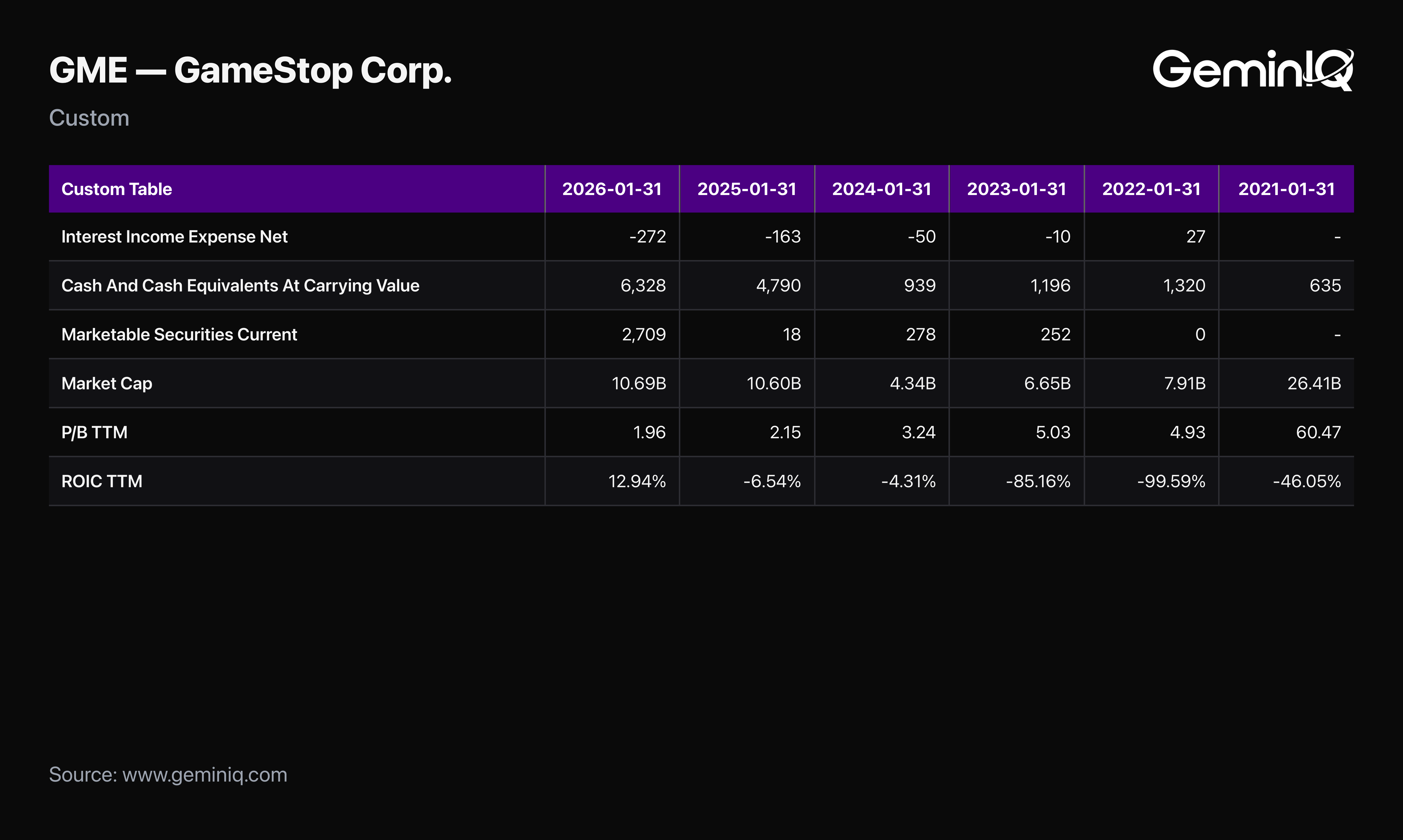Viewport: 1403px width, 840px height.
Task: Click the Market Cap row label
Action: click(106, 383)
